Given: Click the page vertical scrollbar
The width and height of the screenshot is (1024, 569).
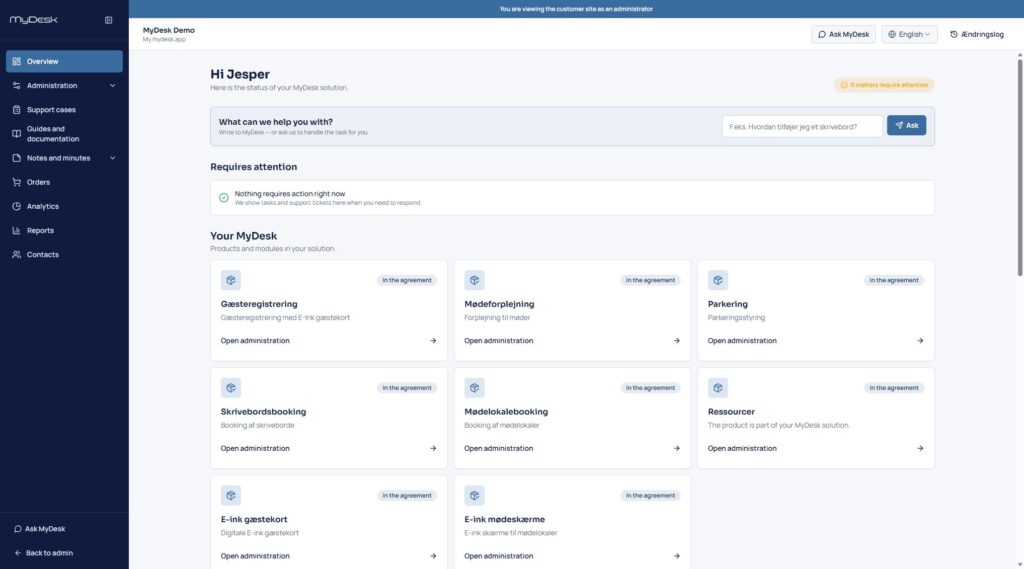Looking at the screenshot, I should [x=1019, y=168].
